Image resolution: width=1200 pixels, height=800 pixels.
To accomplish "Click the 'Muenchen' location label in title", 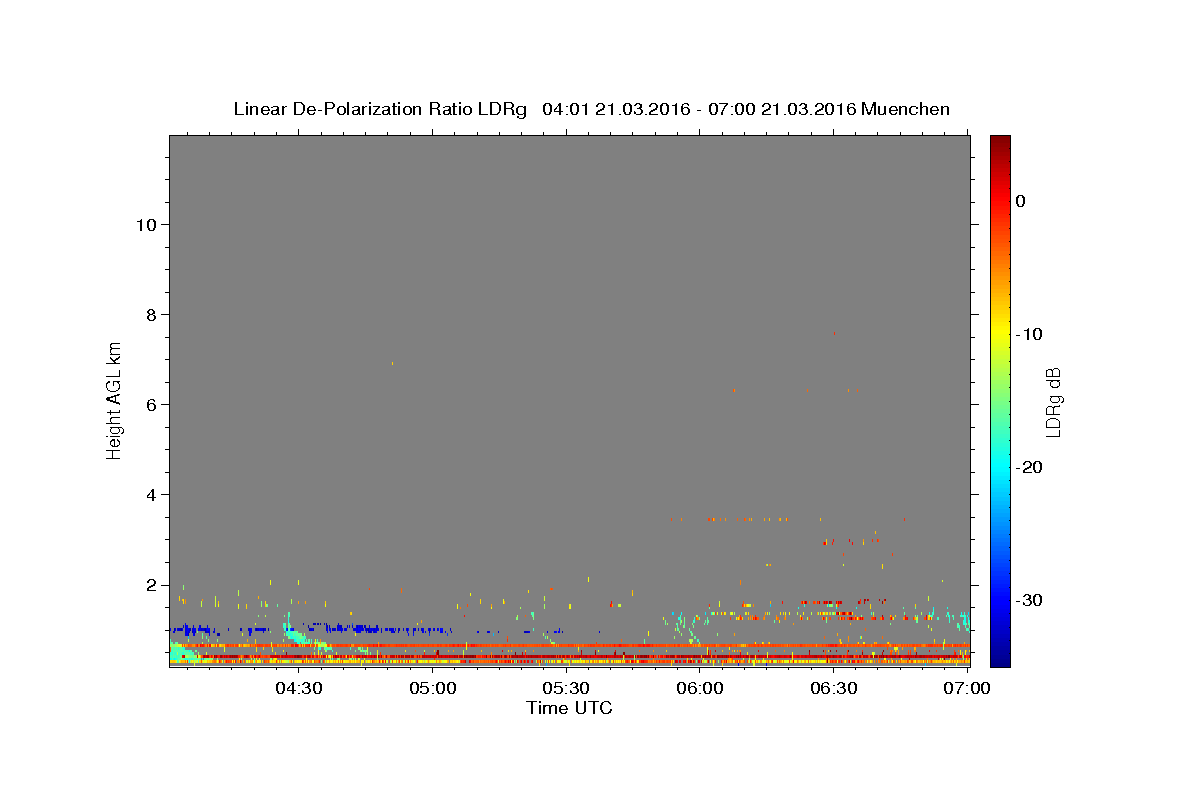I will point(906,109).
